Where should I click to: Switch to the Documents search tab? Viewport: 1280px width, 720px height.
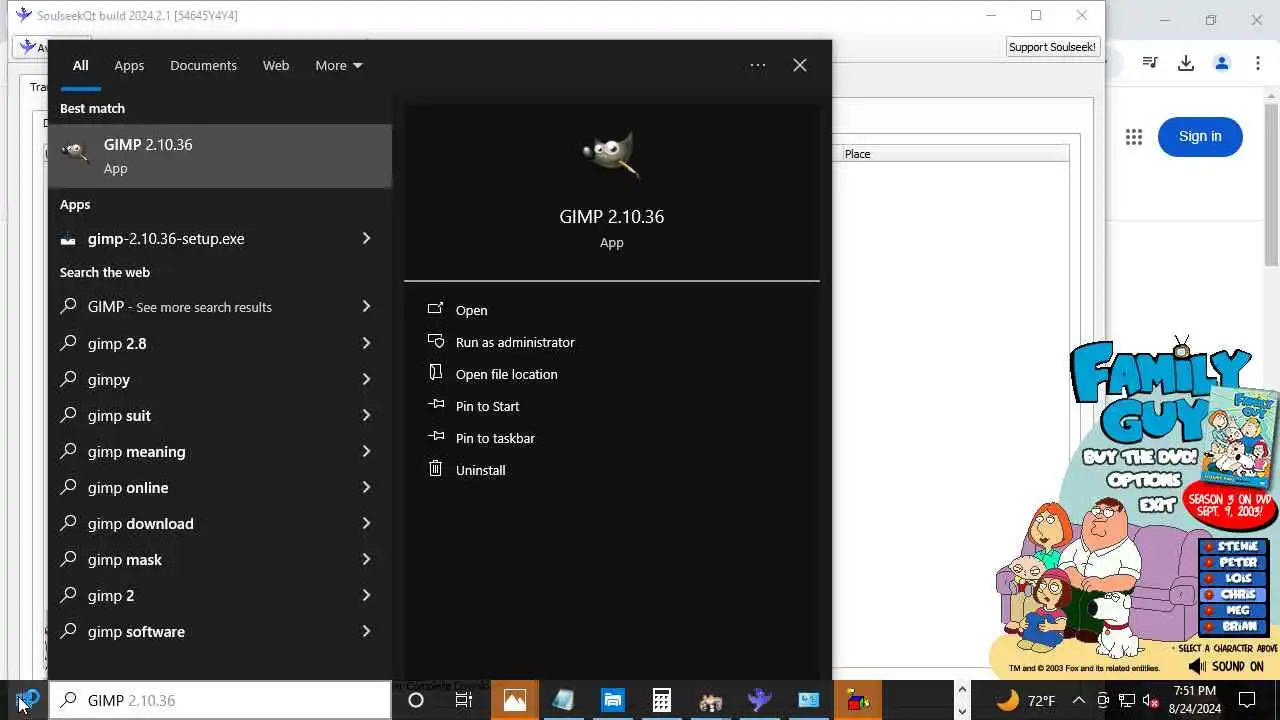tap(203, 65)
